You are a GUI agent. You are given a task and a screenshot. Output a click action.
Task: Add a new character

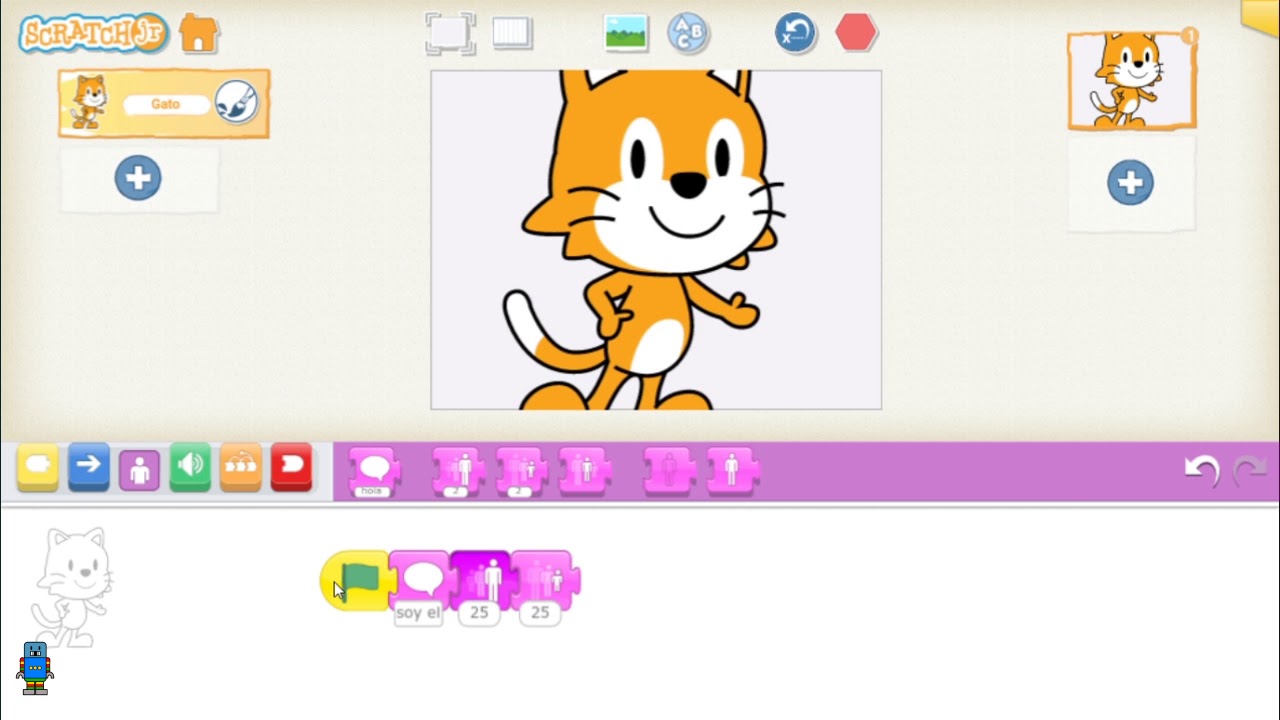(x=138, y=179)
